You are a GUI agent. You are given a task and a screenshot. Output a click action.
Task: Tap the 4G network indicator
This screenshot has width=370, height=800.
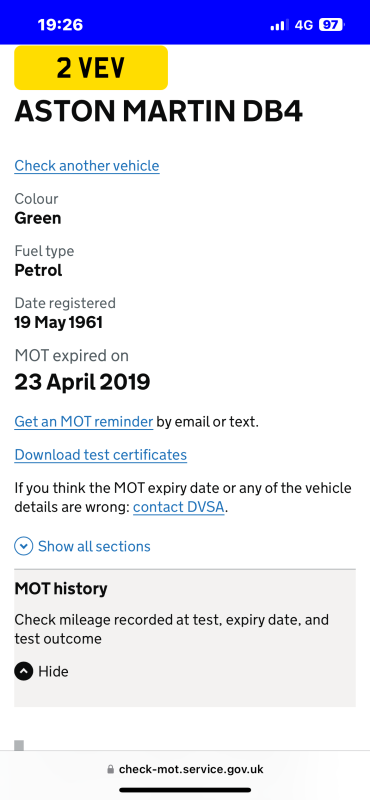click(304, 24)
